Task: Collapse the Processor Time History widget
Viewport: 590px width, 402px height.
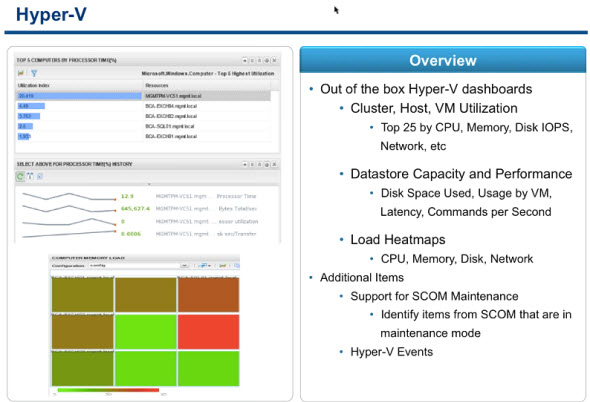Action: point(245,164)
